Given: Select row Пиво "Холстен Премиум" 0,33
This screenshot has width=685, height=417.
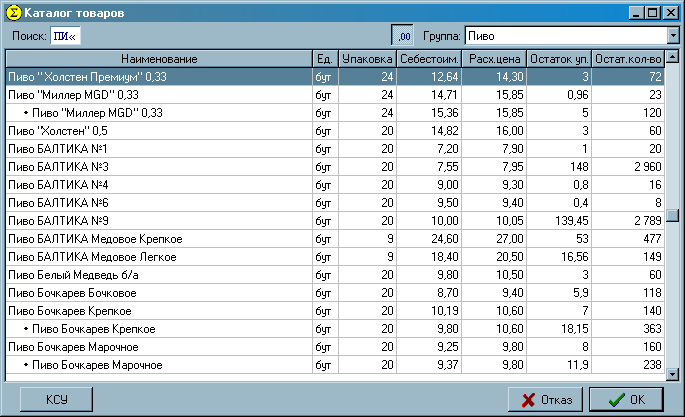Looking at the screenshot, I should pos(335,77).
